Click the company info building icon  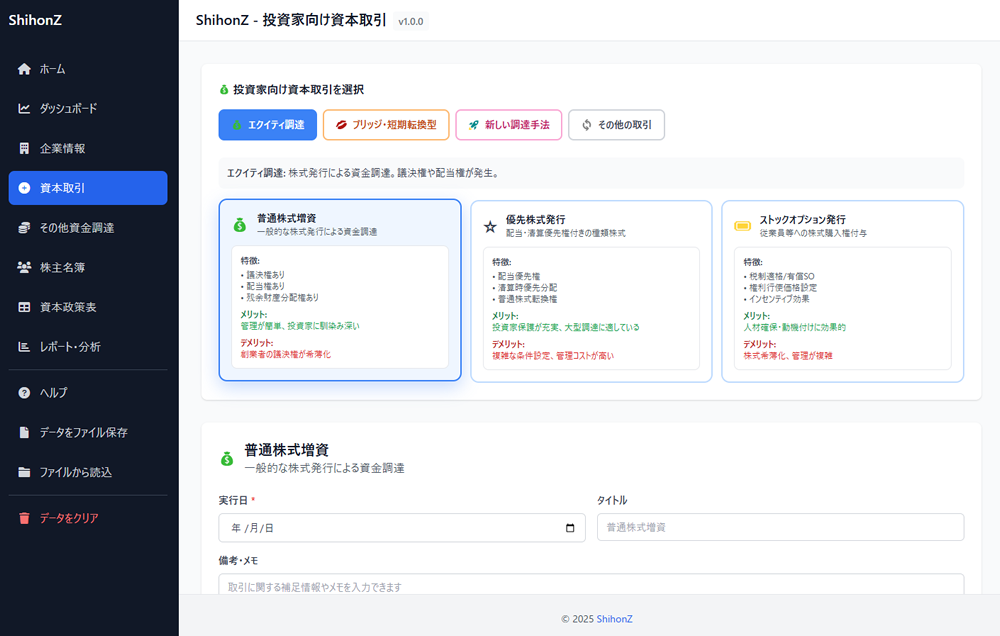[25, 148]
